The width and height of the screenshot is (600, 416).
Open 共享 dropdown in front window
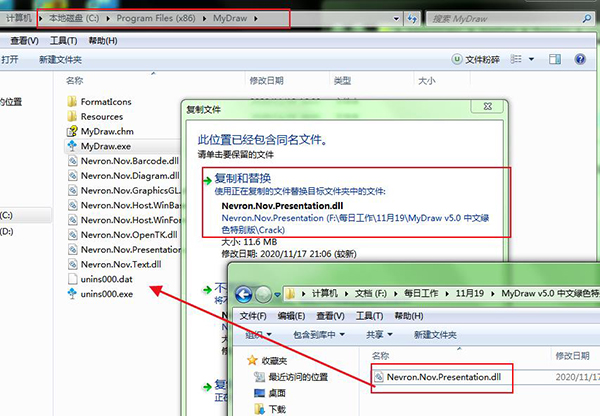[x=379, y=335]
